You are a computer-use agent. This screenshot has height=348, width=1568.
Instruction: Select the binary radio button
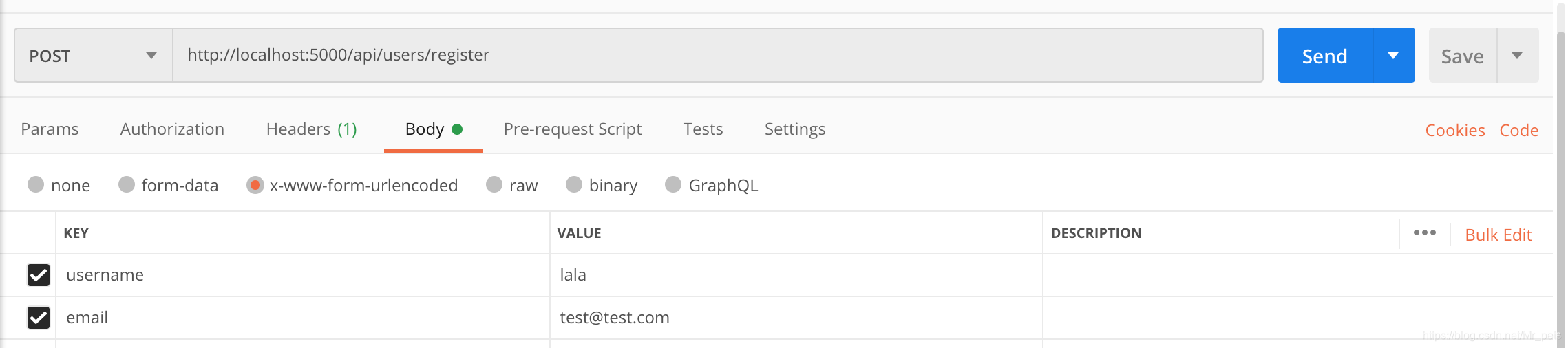pos(574,185)
